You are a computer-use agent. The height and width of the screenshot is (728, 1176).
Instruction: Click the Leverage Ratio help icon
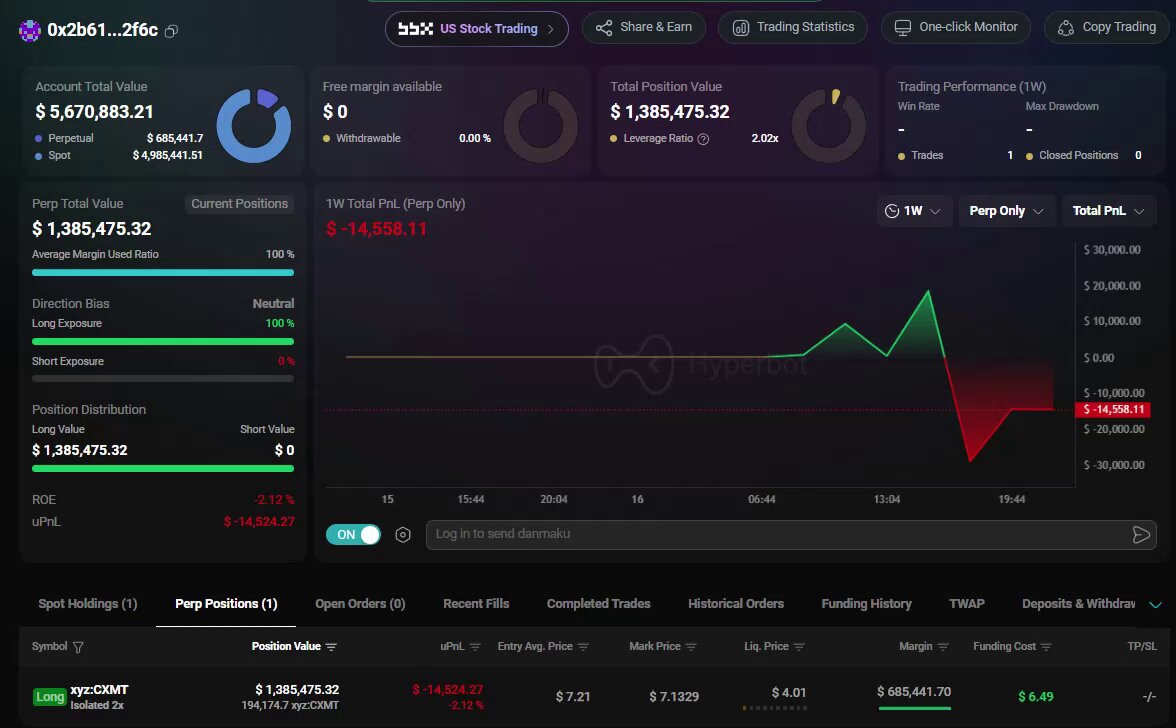[x=704, y=139]
